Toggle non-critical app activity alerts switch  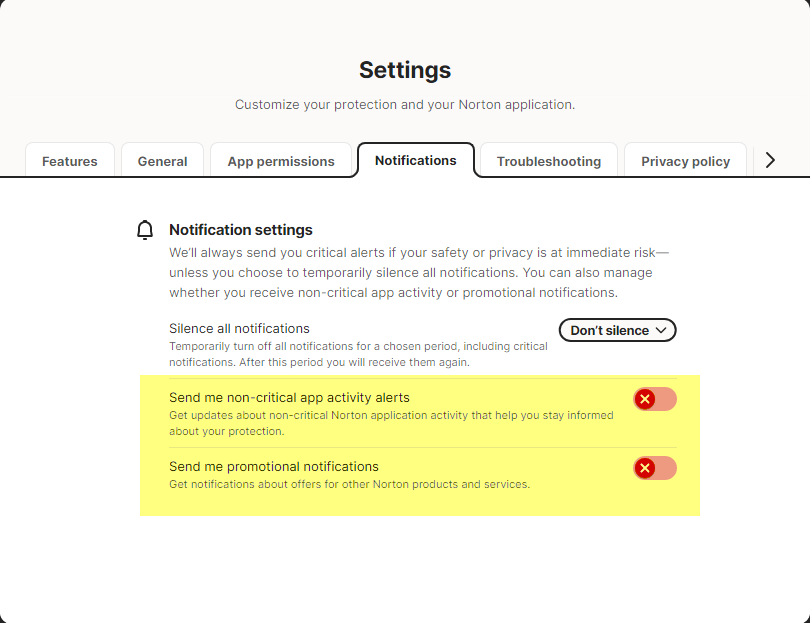[x=655, y=399]
